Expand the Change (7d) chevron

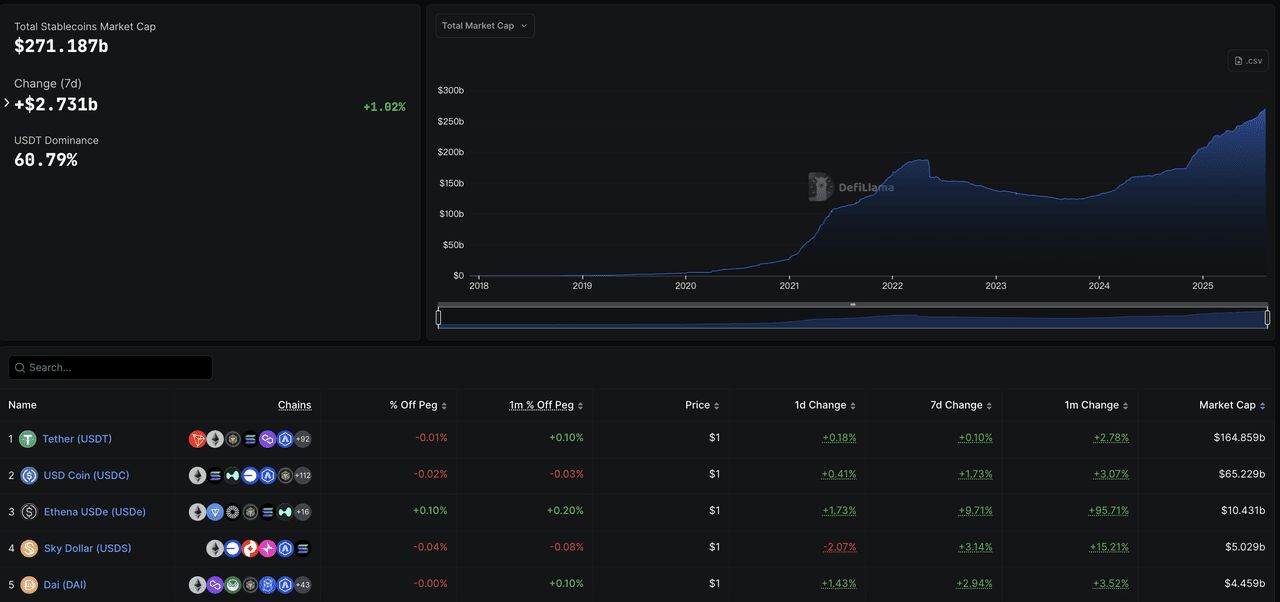point(7,103)
